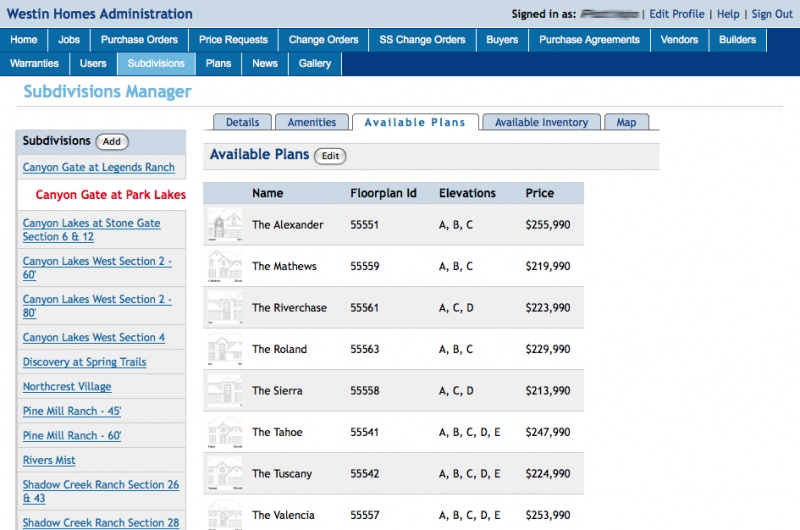Open Canyon Lakes at Stone Gate Section 6 & 12
Viewport: 800px width, 530px height.
click(x=91, y=230)
